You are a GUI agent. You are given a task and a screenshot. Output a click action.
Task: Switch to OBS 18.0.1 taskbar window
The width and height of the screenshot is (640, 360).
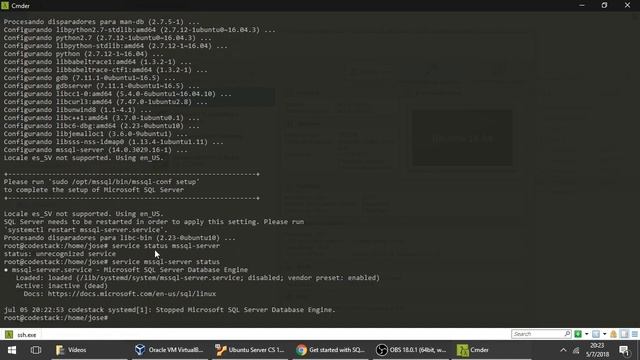coord(411,350)
